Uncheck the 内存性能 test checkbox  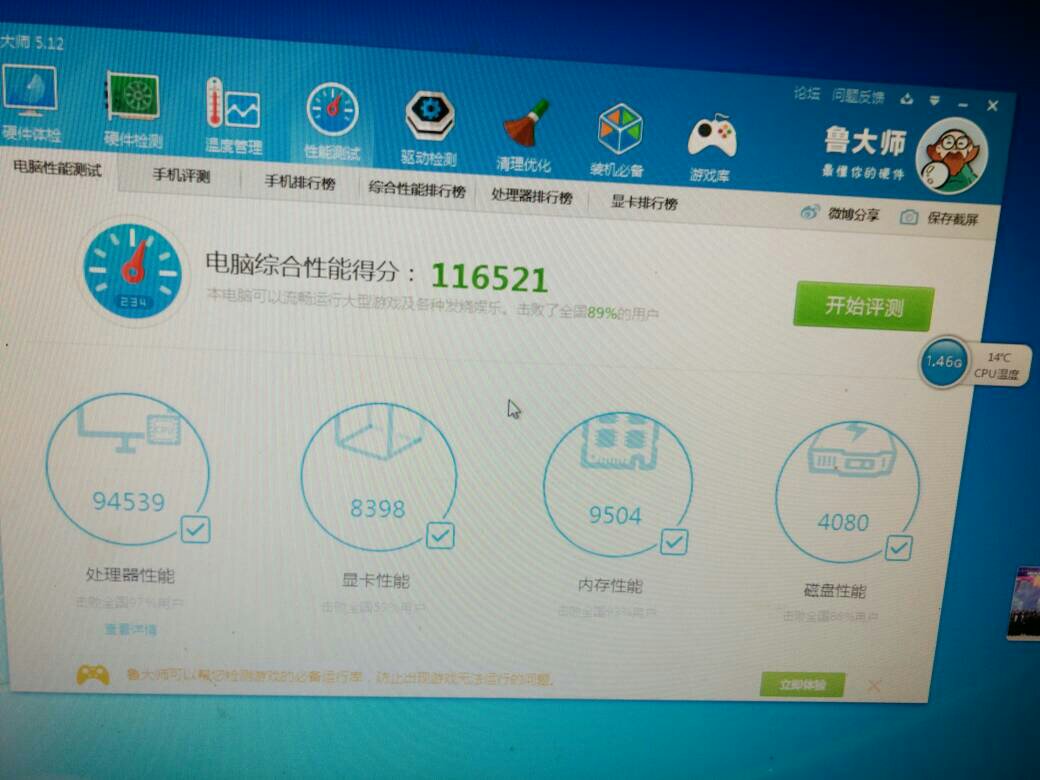[674, 542]
